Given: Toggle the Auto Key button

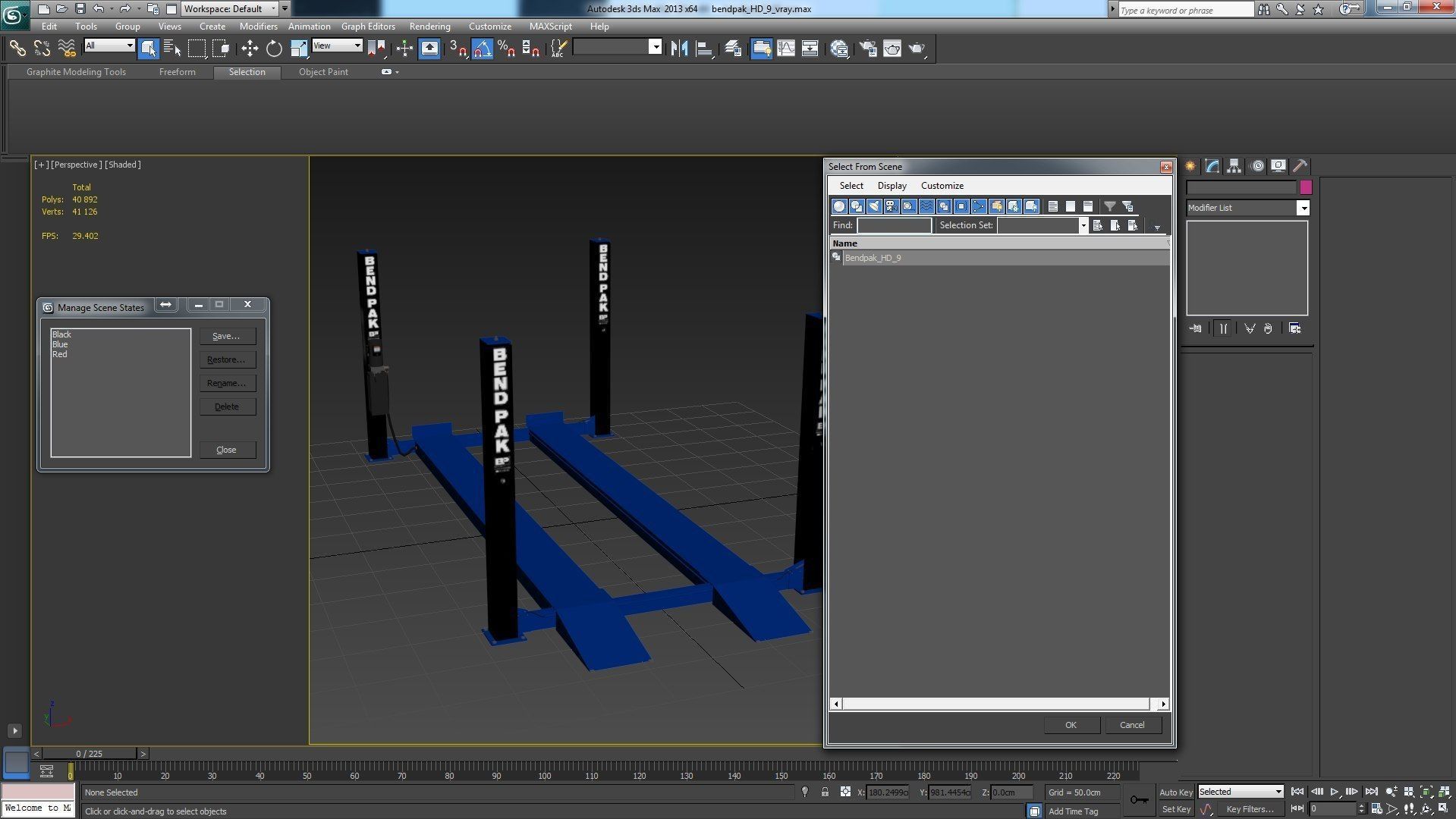Looking at the screenshot, I should pyautogui.click(x=1176, y=792).
